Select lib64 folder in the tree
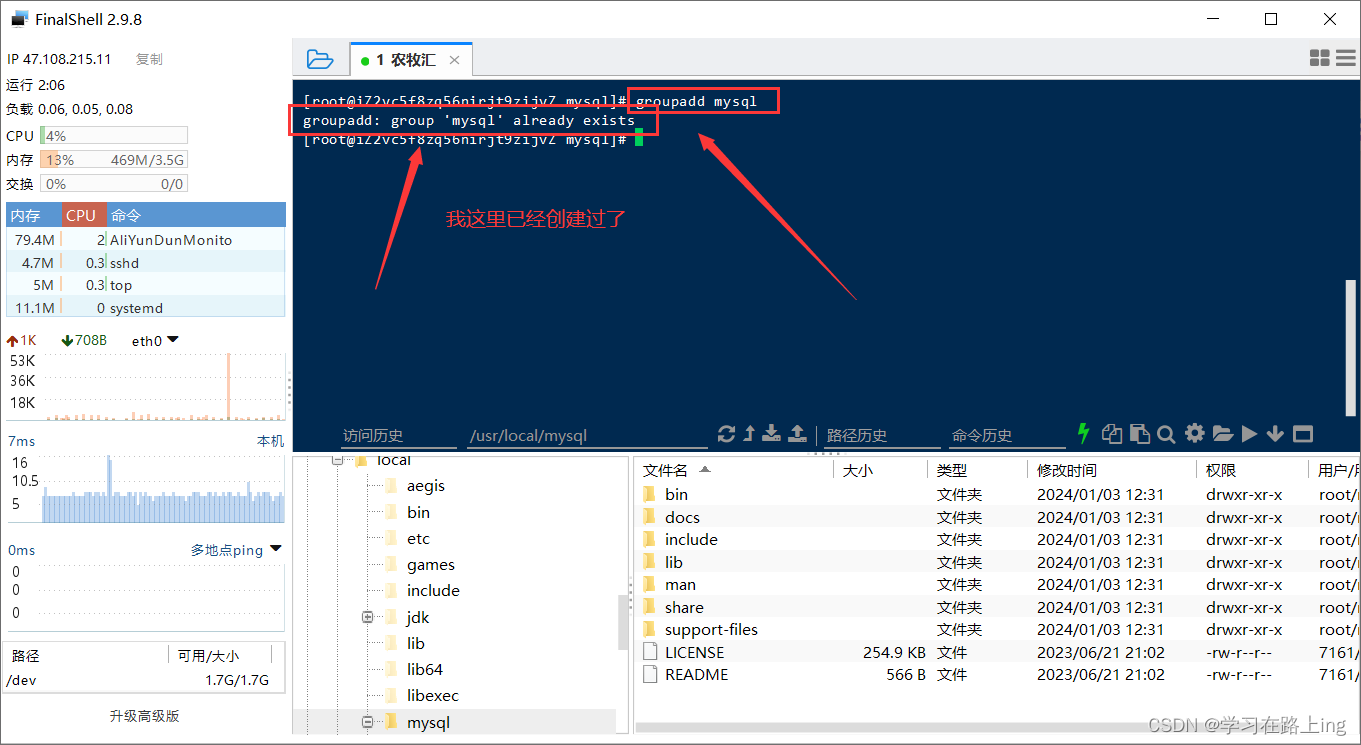 point(425,669)
